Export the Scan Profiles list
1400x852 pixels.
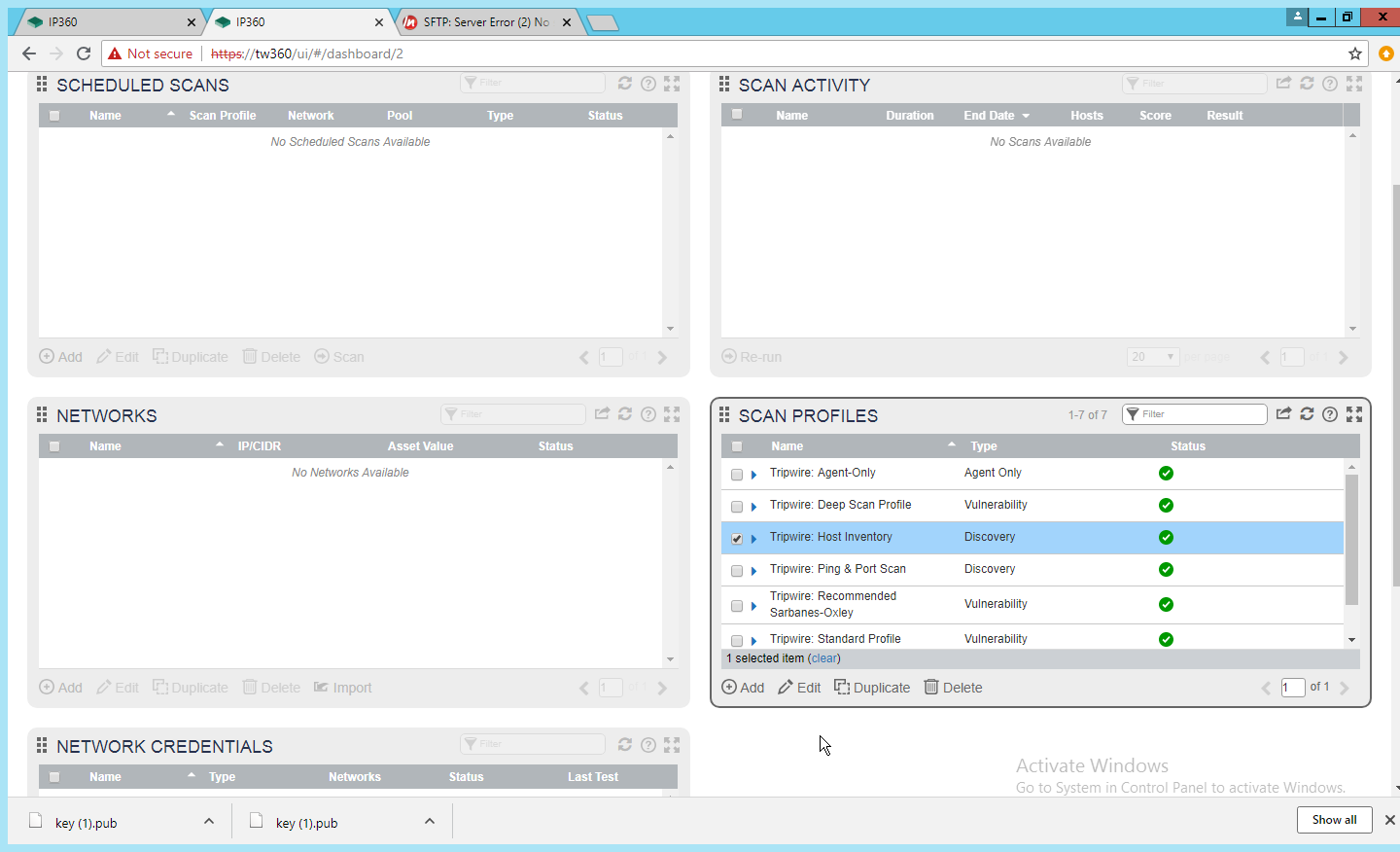click(1283, 413)
